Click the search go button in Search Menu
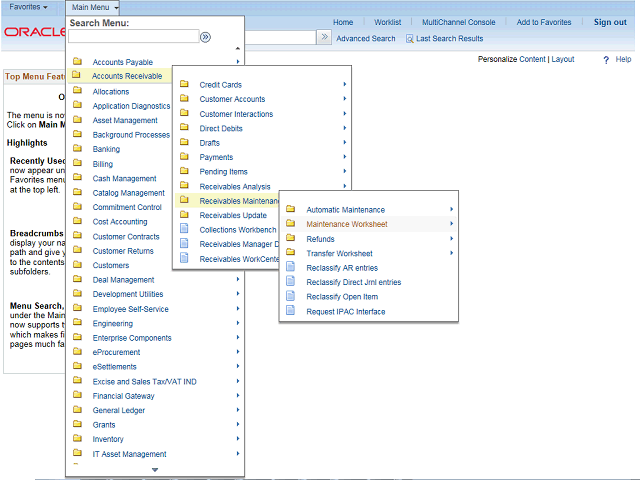 (205, 37)
